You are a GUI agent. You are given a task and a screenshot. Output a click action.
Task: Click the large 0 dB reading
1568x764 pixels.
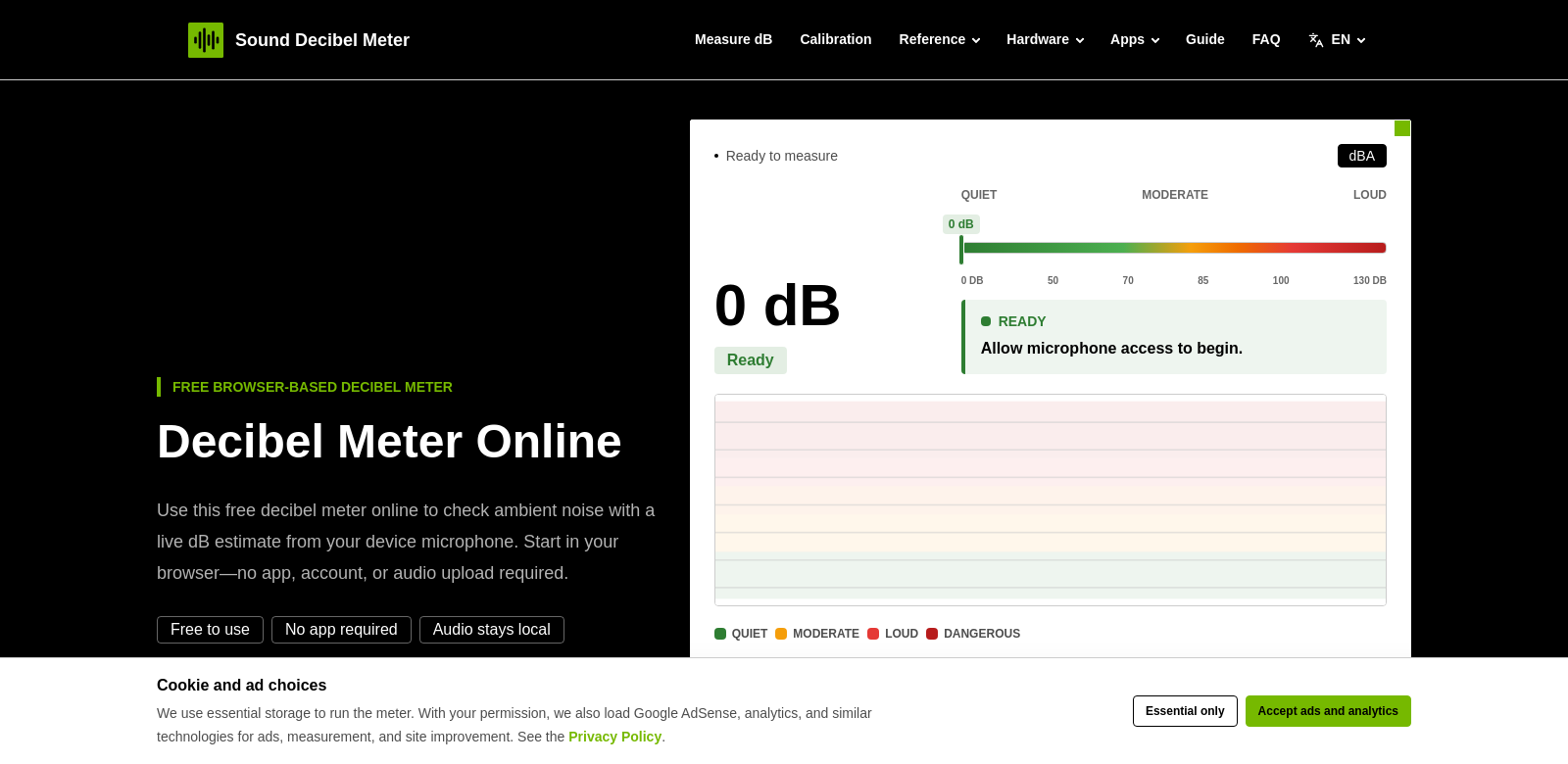(777, 306)
